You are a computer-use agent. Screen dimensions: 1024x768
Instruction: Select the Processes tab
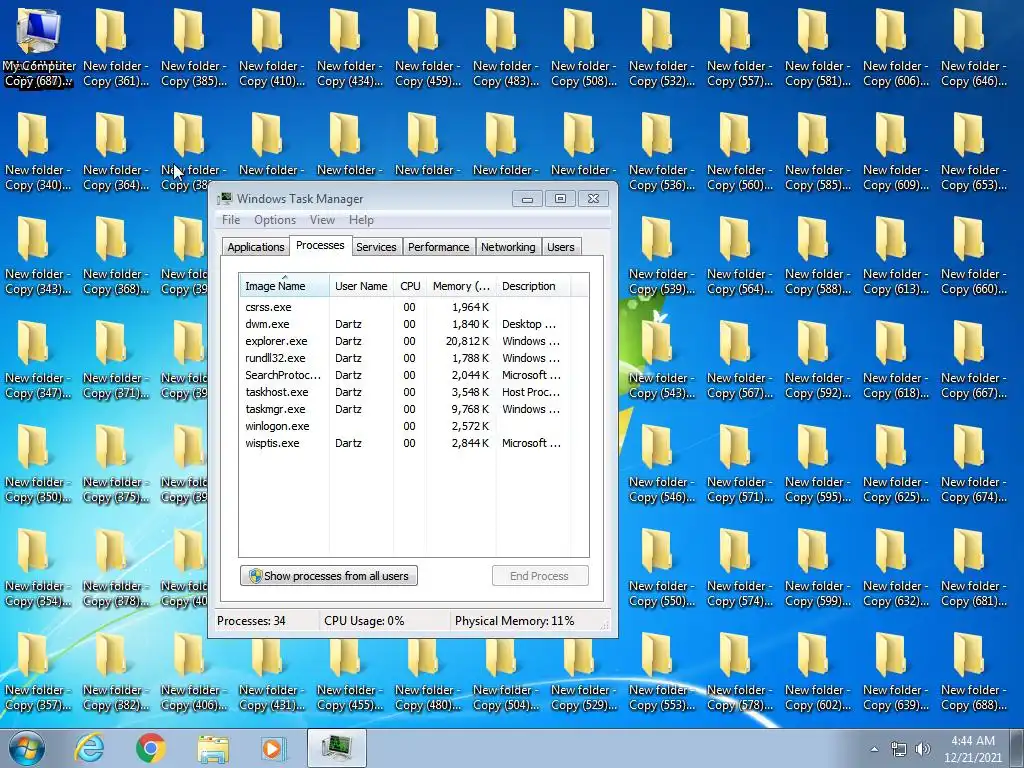point(320,246)
